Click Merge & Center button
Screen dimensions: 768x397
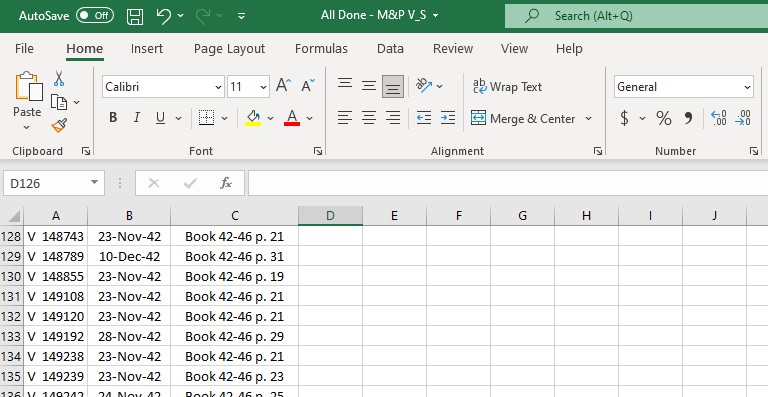[x=523, y=118]
